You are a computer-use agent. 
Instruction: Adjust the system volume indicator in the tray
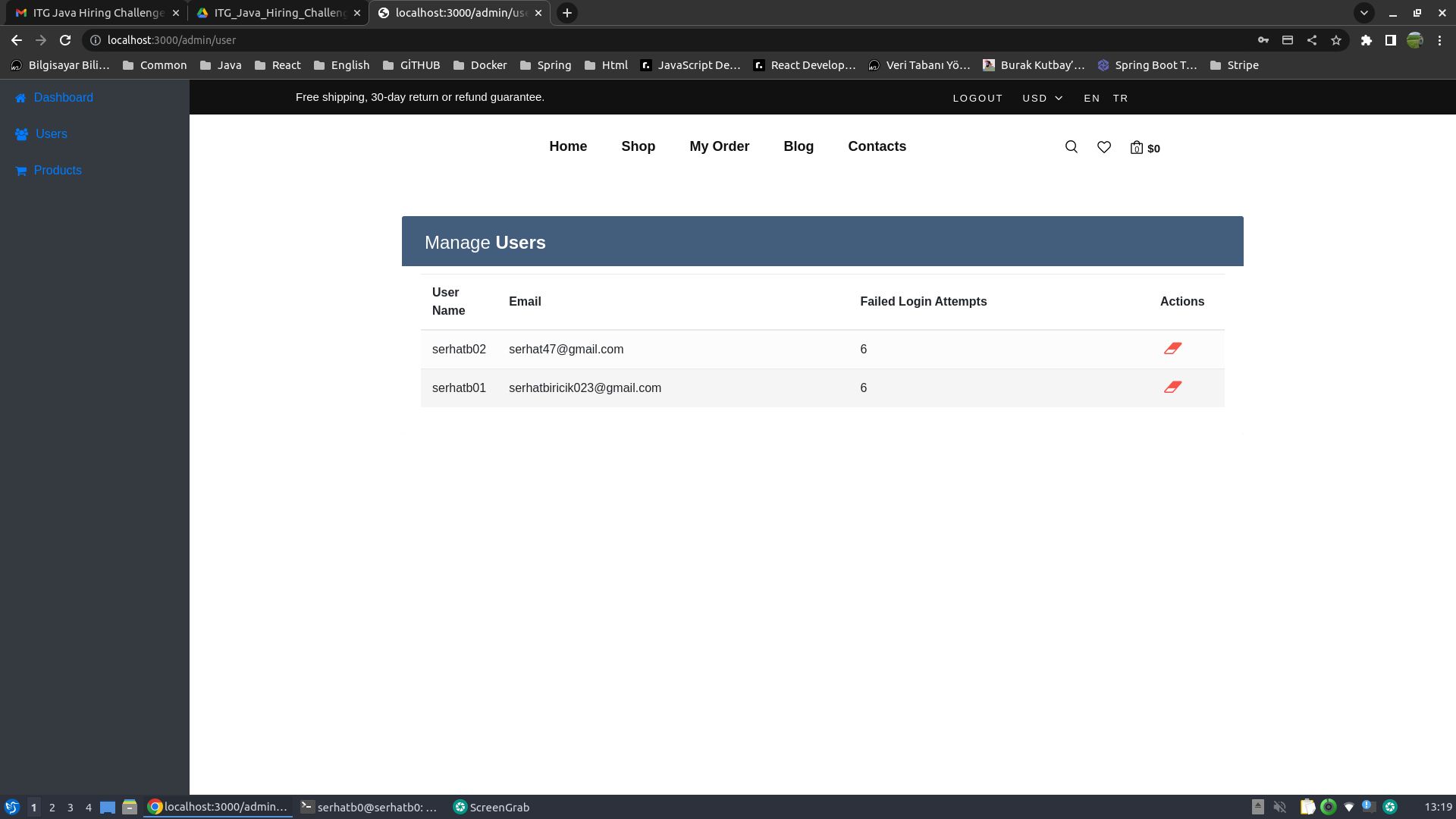pyautogui.click(x=1281, y=807)
